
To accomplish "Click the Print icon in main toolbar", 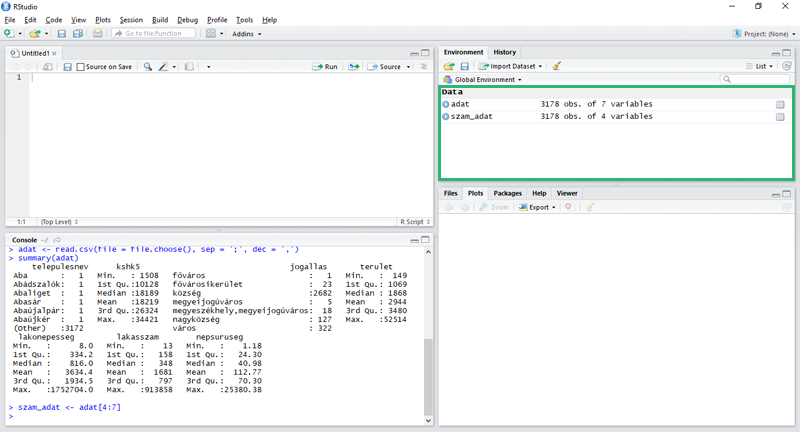I will (x=97, y=33).
